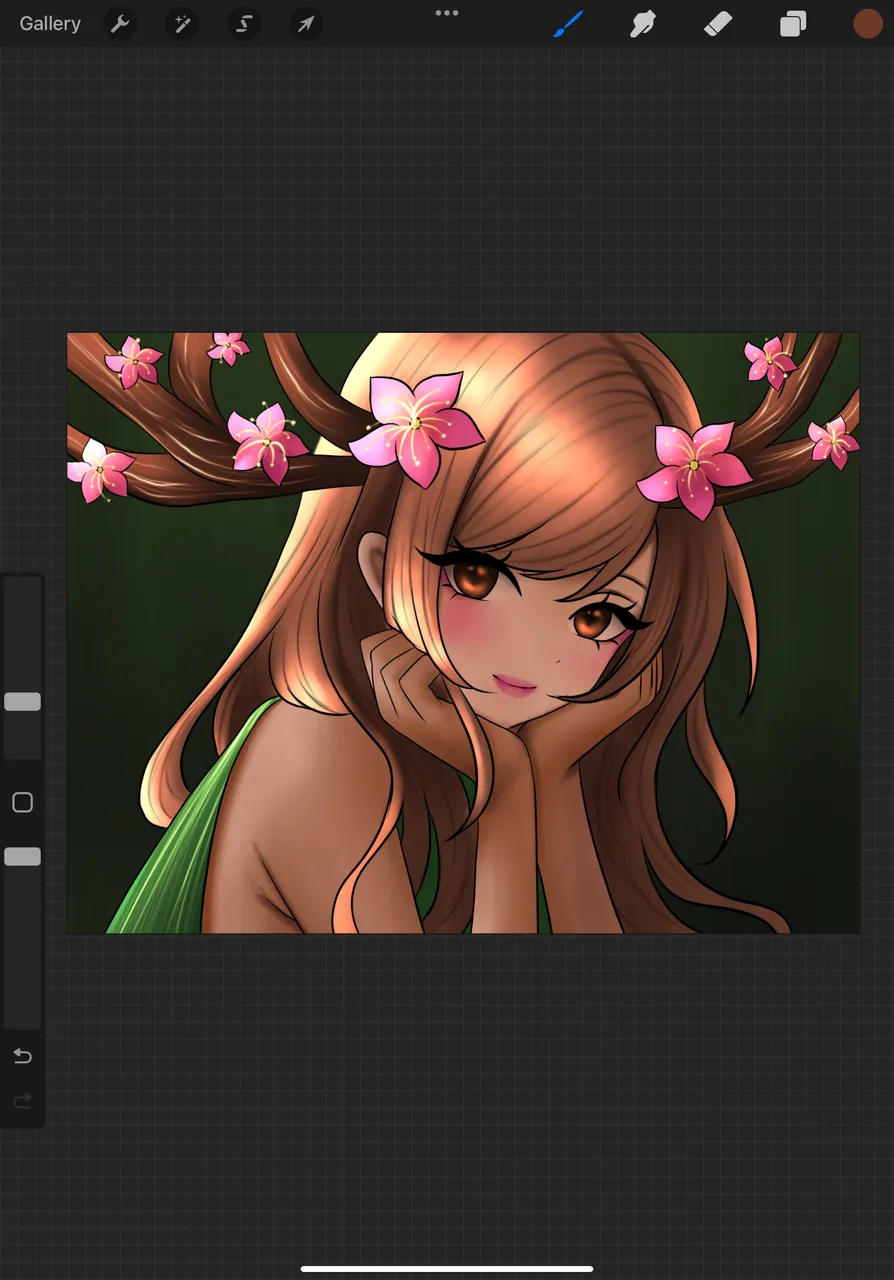
Task: Tap the iPad home indicator bar
Action: point(447,1269)
